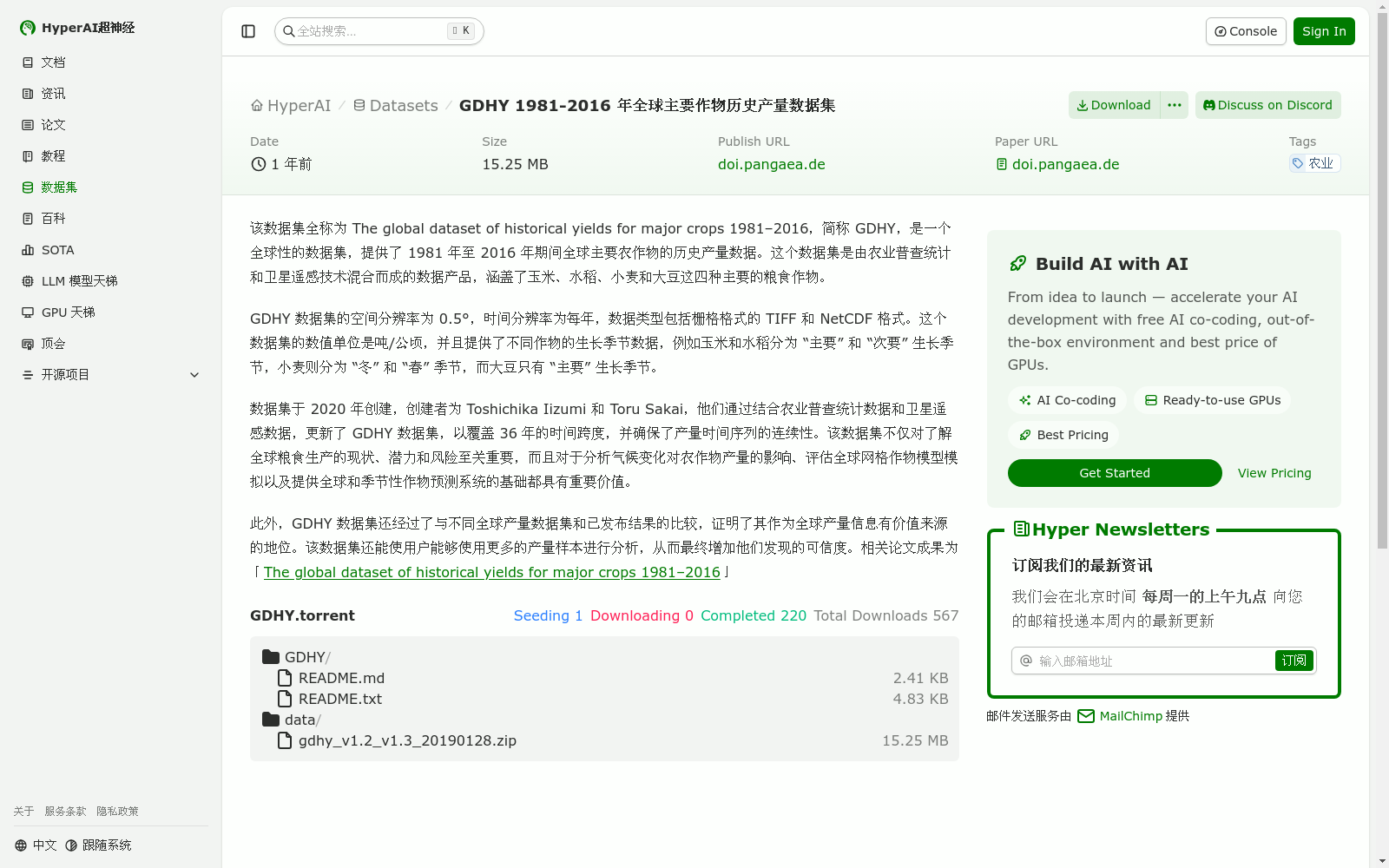Screen dimensions: 1389x868
Task: Click the 订阅 subscribe button
Action: click(x=1294, y=661)
